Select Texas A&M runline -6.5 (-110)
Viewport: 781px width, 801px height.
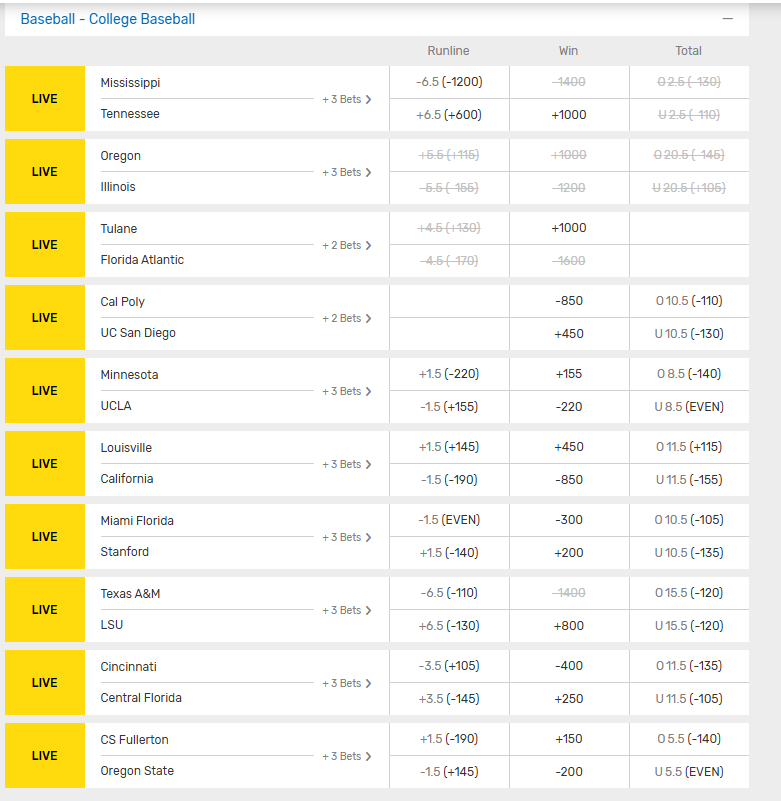[x=449, y=593]
